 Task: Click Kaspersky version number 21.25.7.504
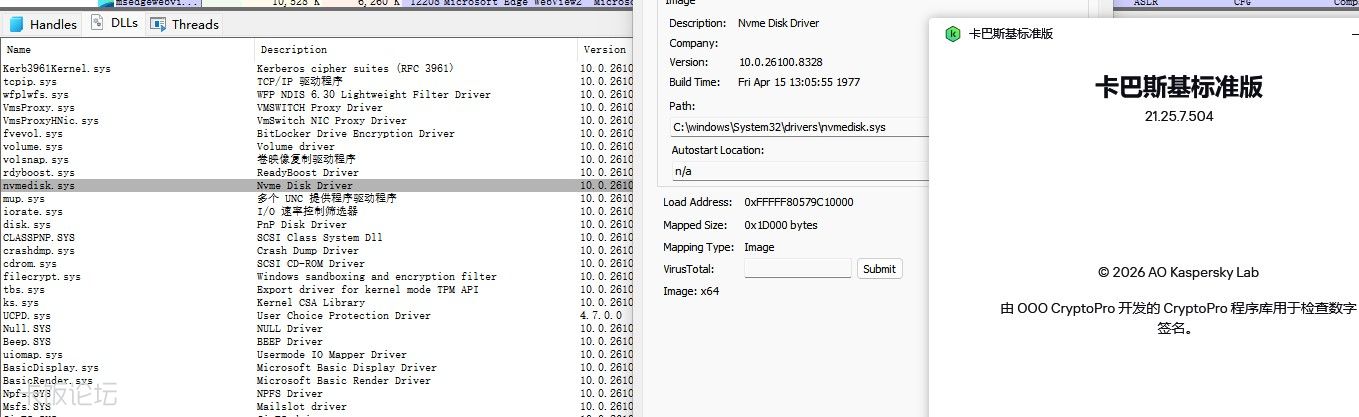[1178, 116]
